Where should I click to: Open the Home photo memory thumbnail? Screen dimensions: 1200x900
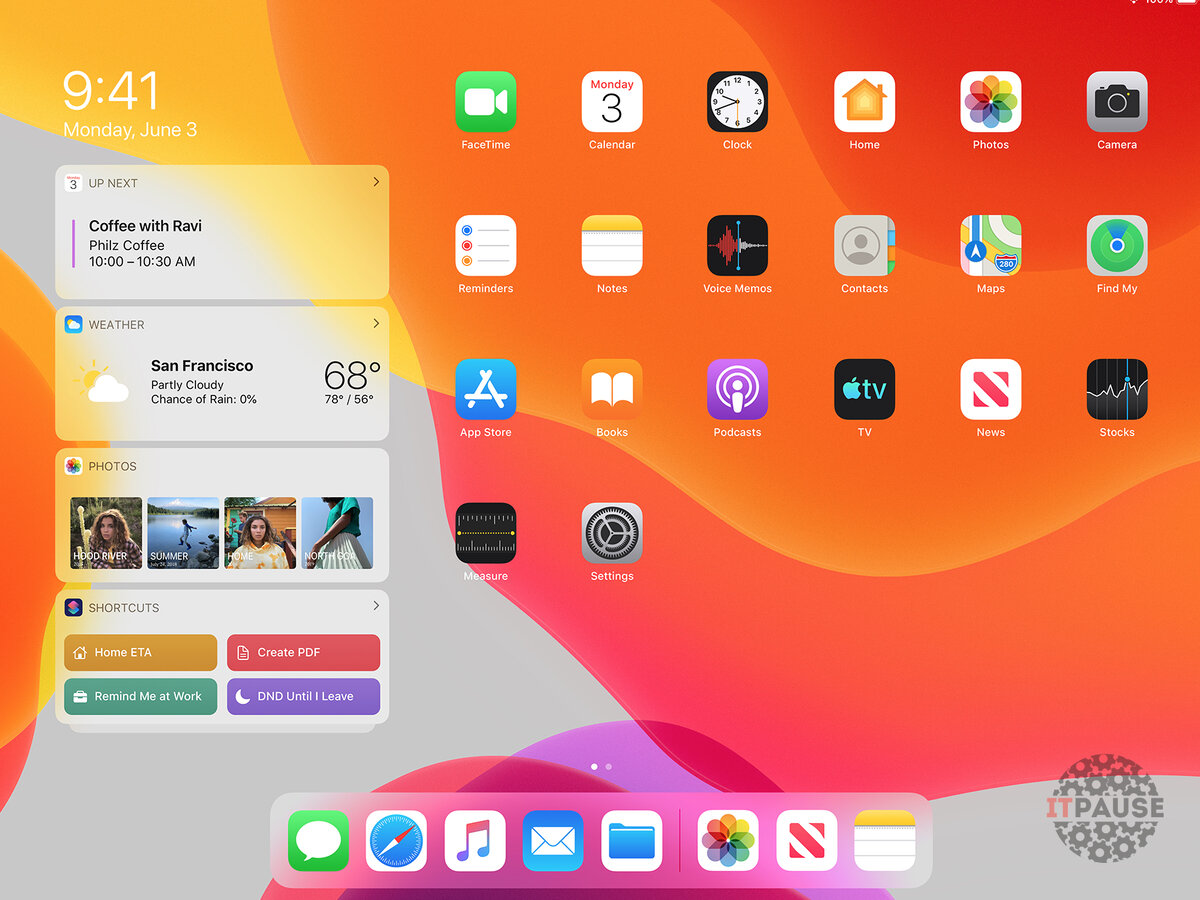pos(260,533)
